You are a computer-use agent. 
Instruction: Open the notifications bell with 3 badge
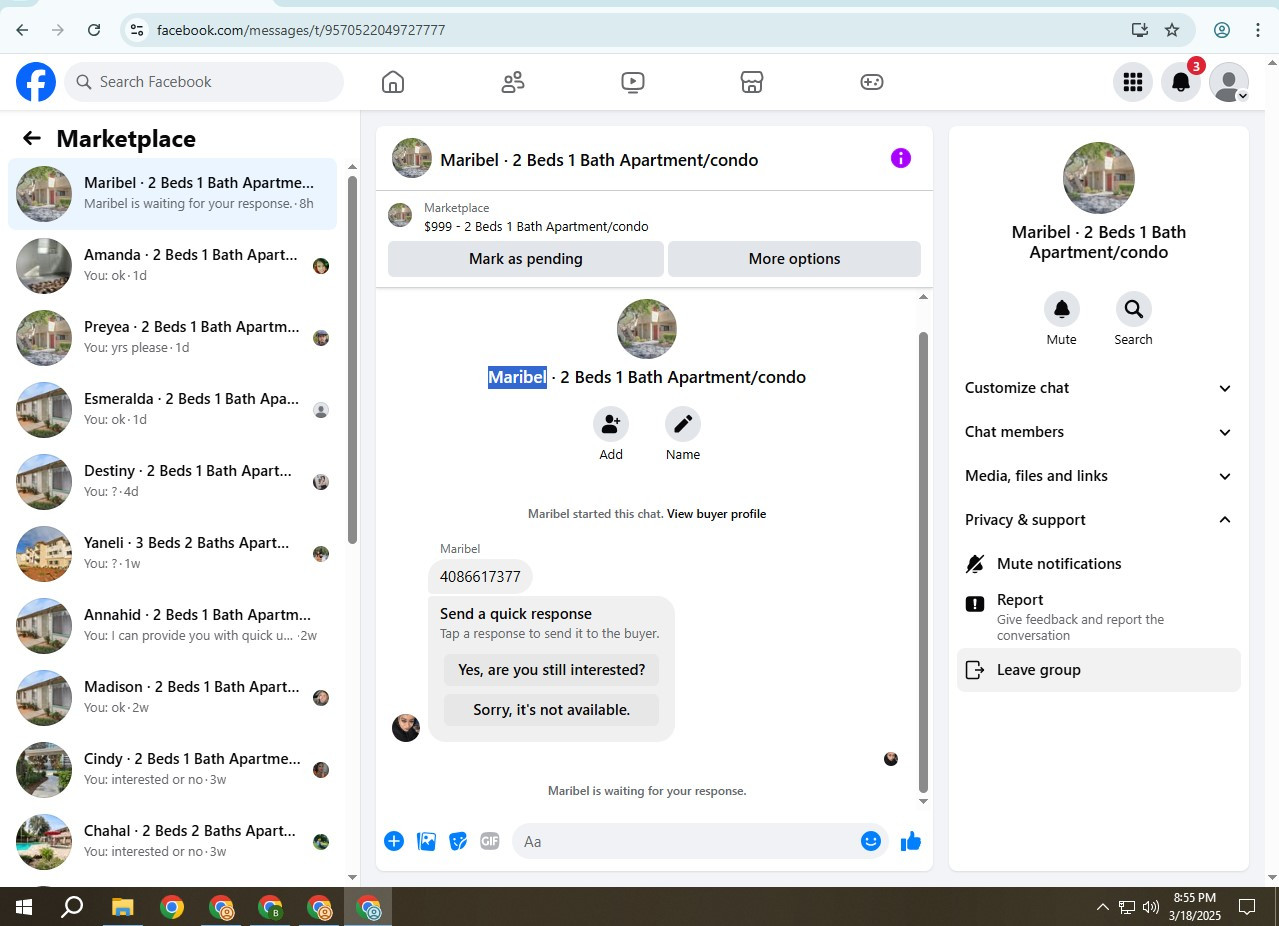tap(1181, 82)
